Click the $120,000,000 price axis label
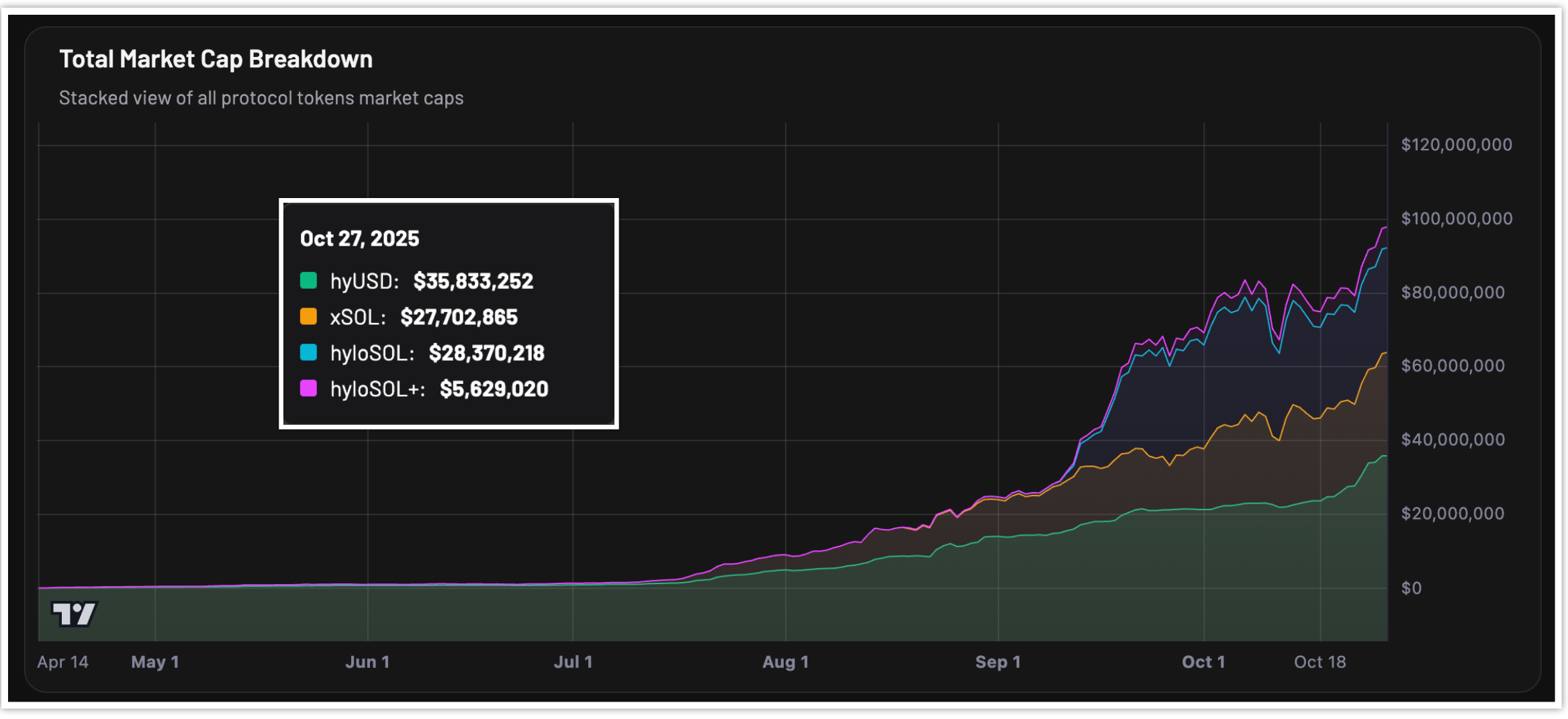1568x719 pixels. [x=1457, y=144]
